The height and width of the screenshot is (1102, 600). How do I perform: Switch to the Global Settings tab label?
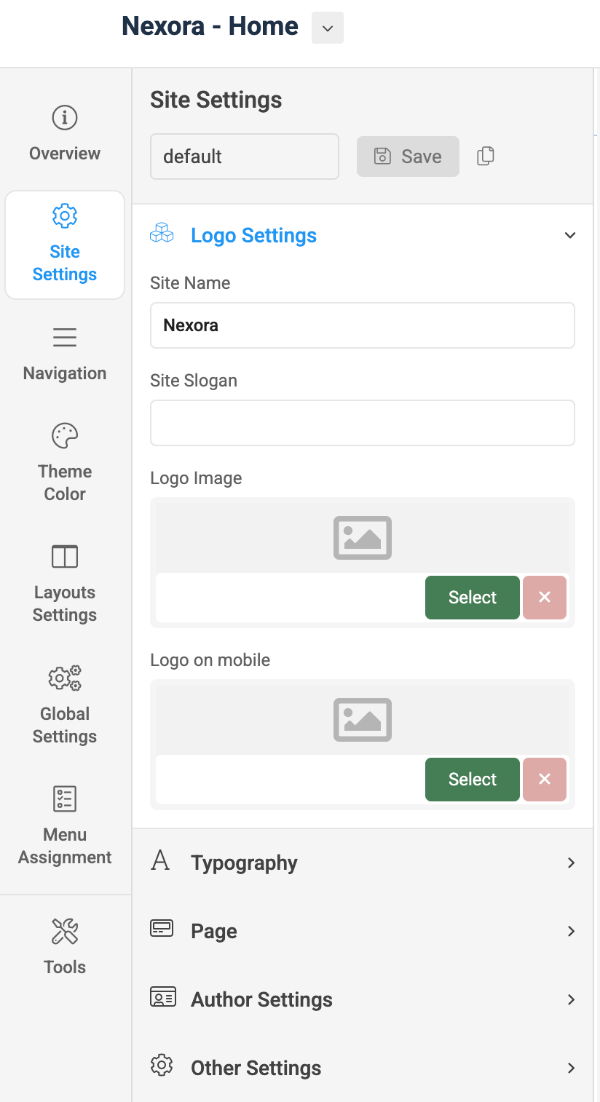coord(65,725)
